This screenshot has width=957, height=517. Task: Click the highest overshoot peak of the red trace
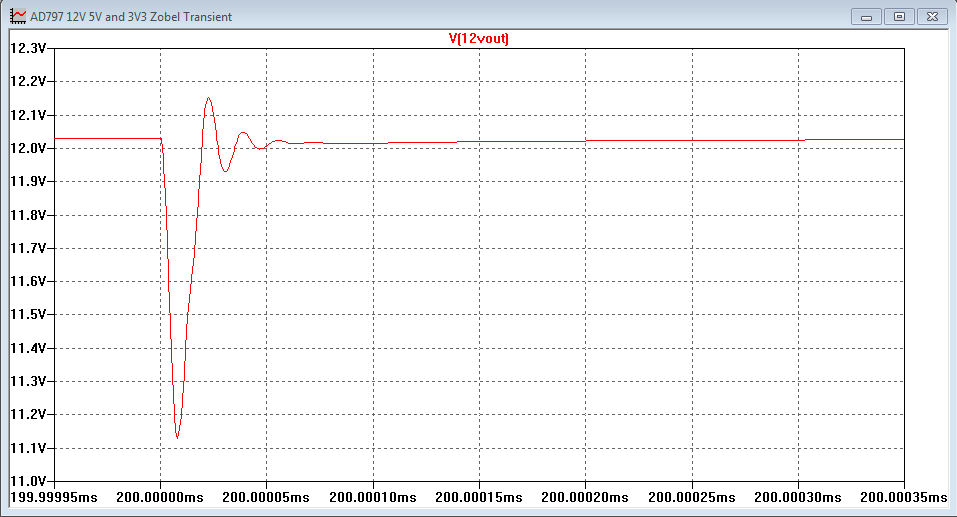tap(209, 98)
